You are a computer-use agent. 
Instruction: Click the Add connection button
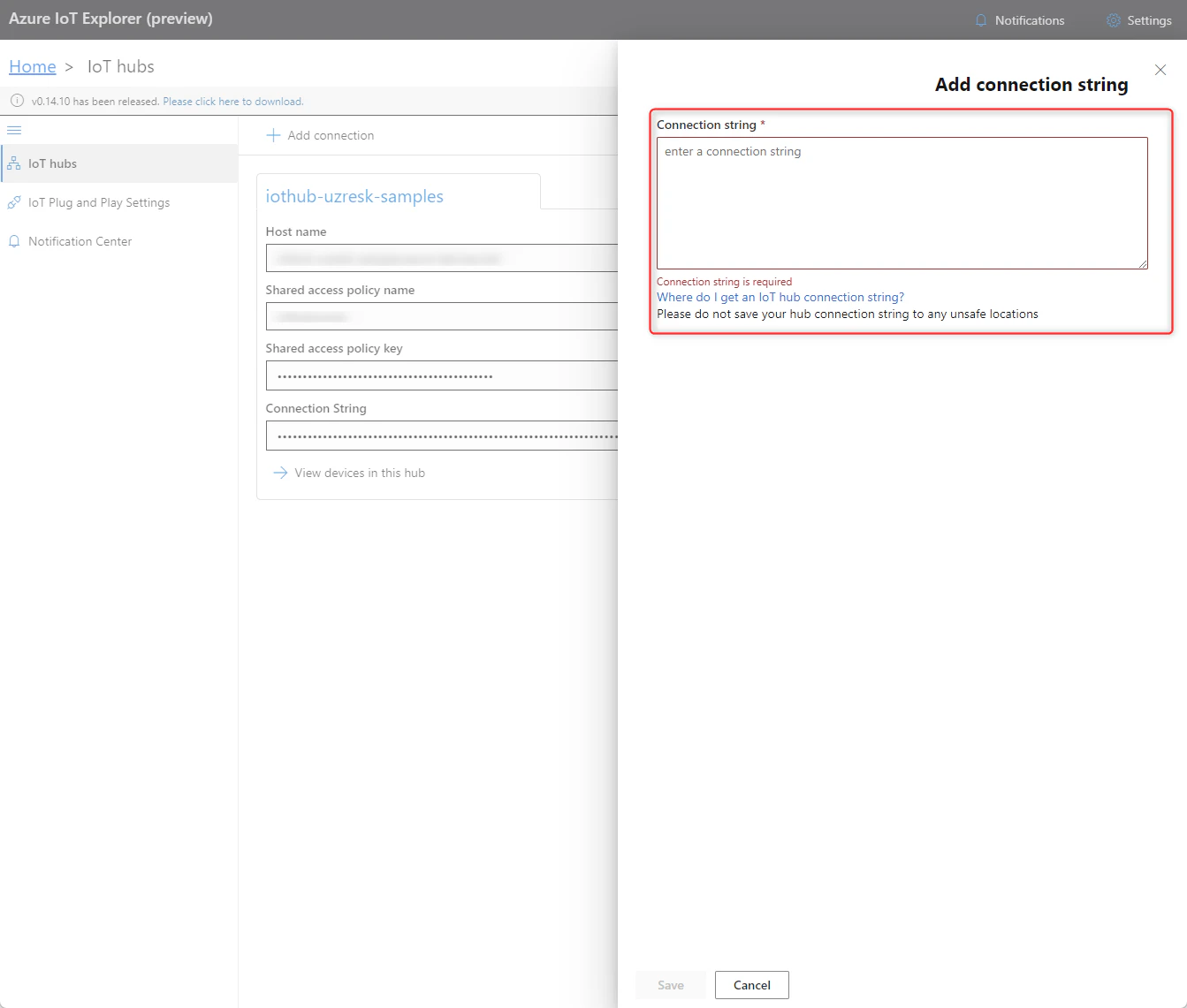(320, 135)
